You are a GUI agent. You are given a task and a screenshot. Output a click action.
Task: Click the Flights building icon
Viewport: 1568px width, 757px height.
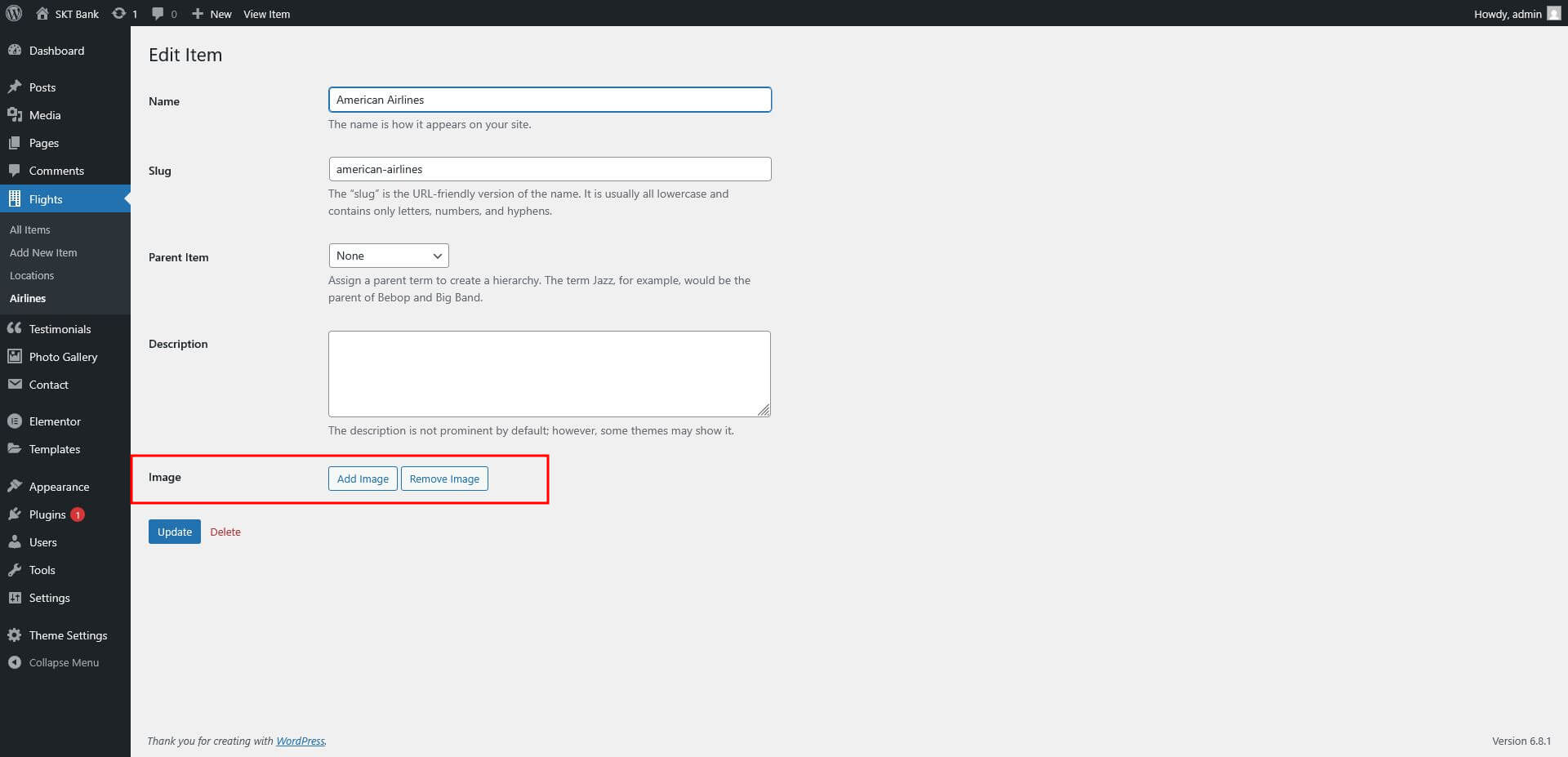pos(15,199)
